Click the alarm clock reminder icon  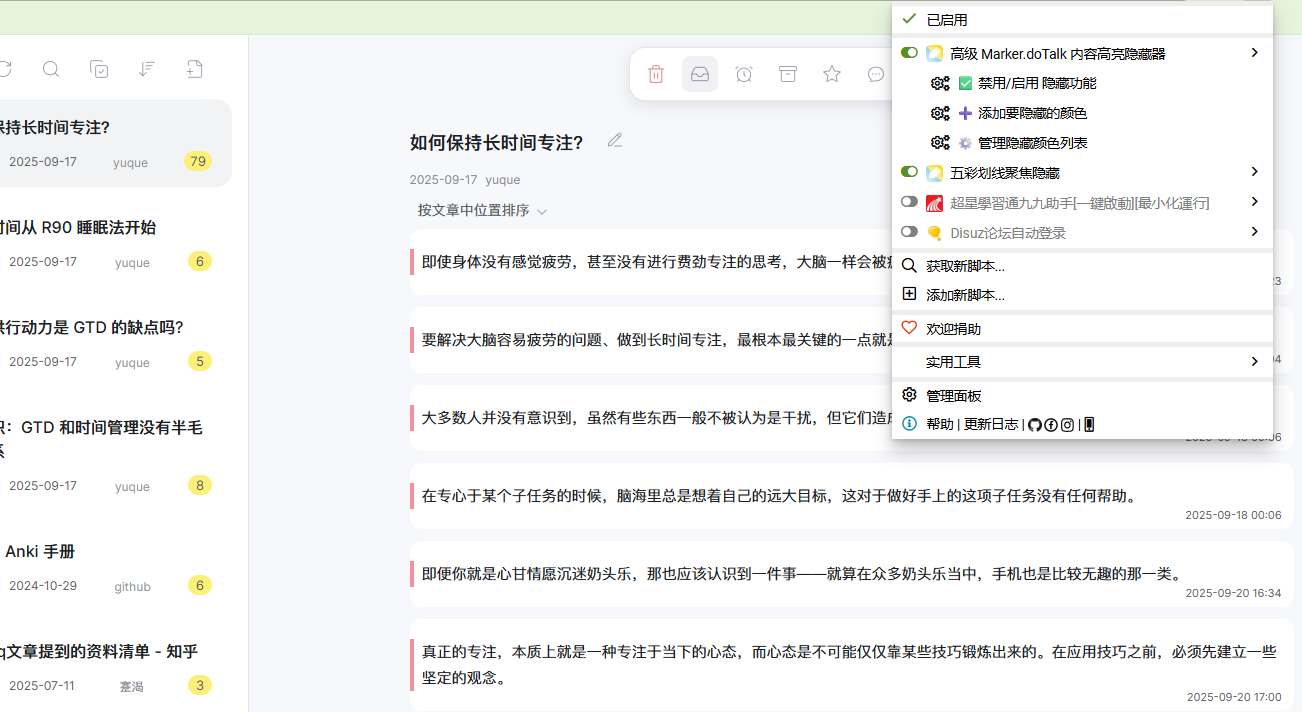[x=744, y=74]
